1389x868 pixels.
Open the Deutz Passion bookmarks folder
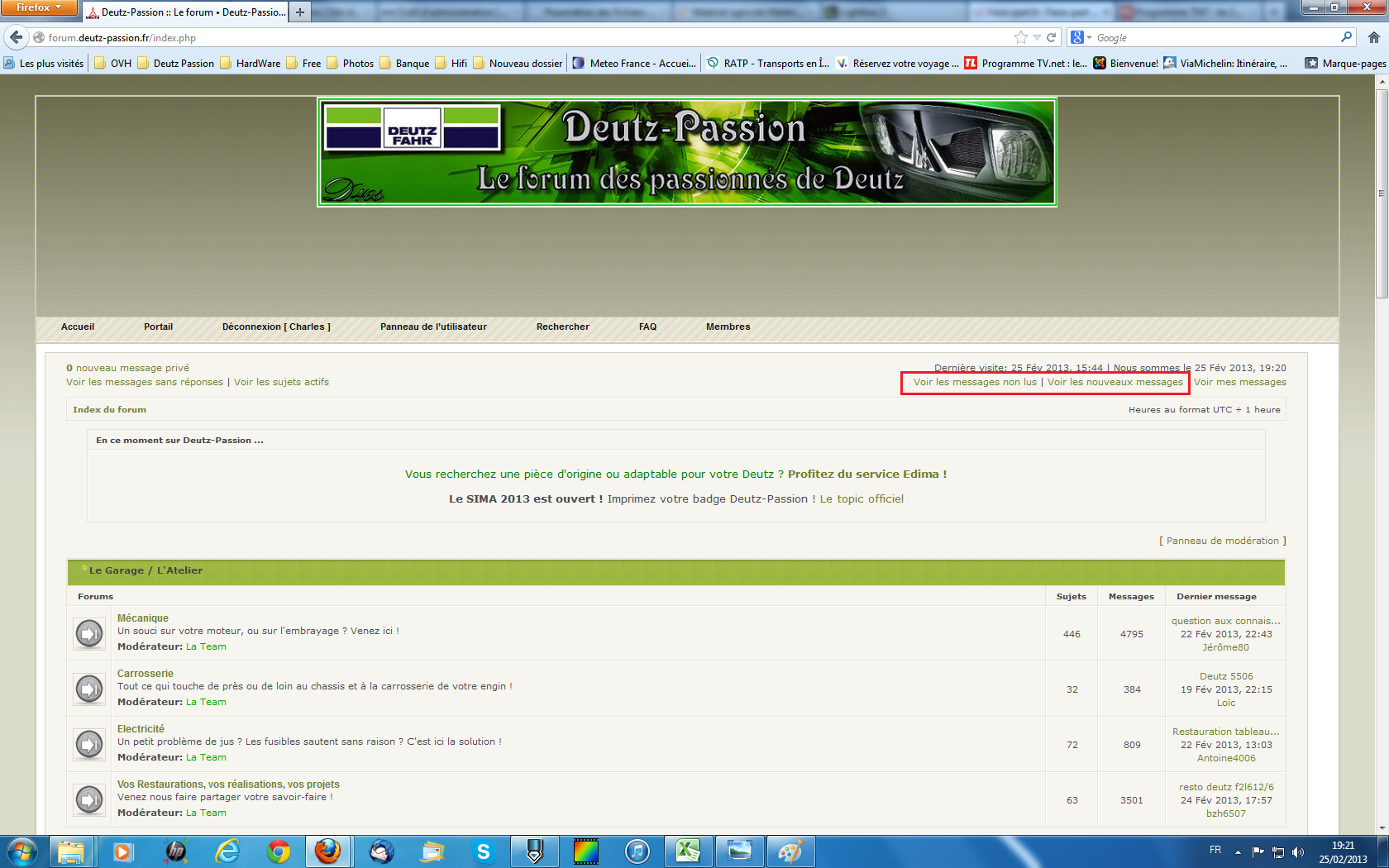pyautogui.click(x=175, y=63)
